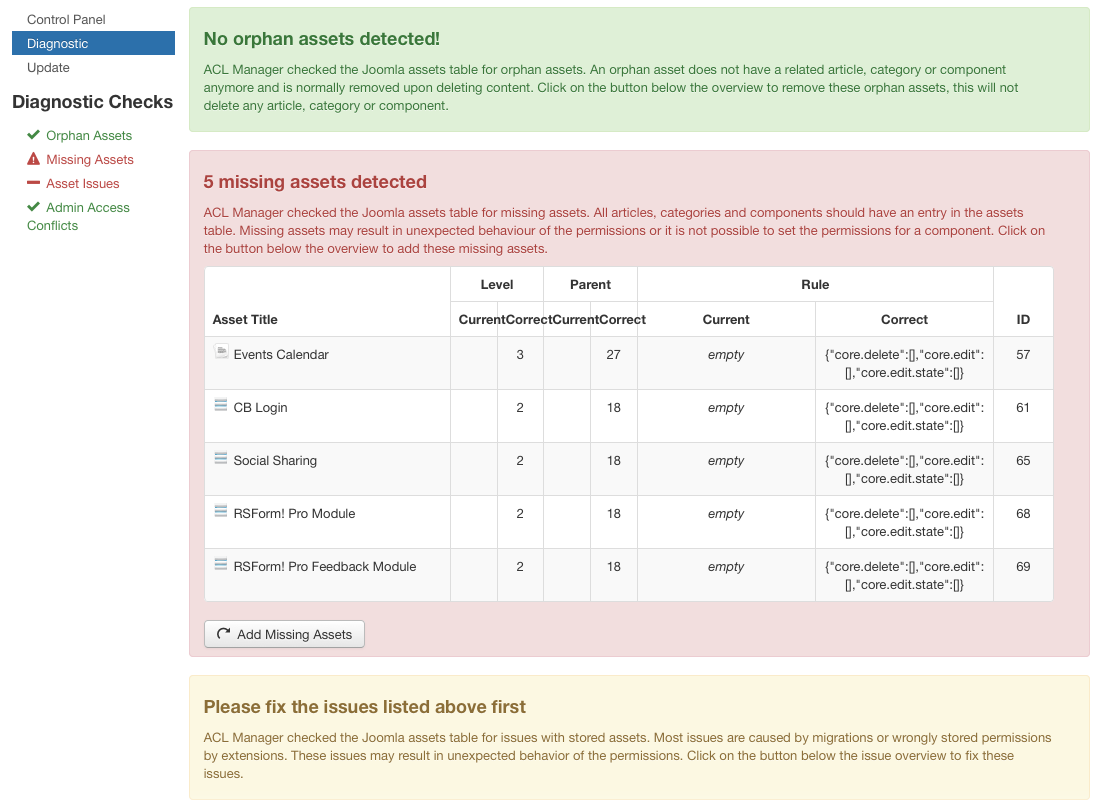This screenshot has height=812, width=1105.
Task: Select the Events Calendar asset title
Action: [280, 355]
